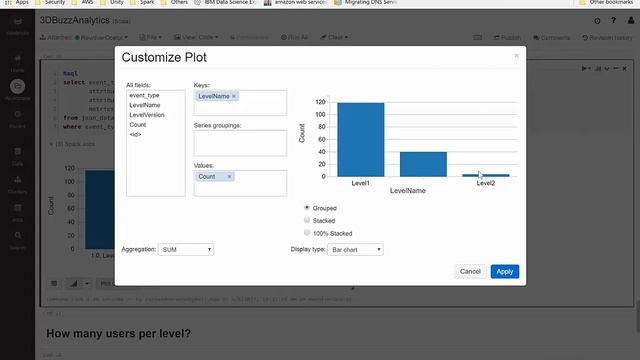This screenshot has width=640, height=360.
Task: Click Publish in notebook toolbar
Action: tap(507, 38)
